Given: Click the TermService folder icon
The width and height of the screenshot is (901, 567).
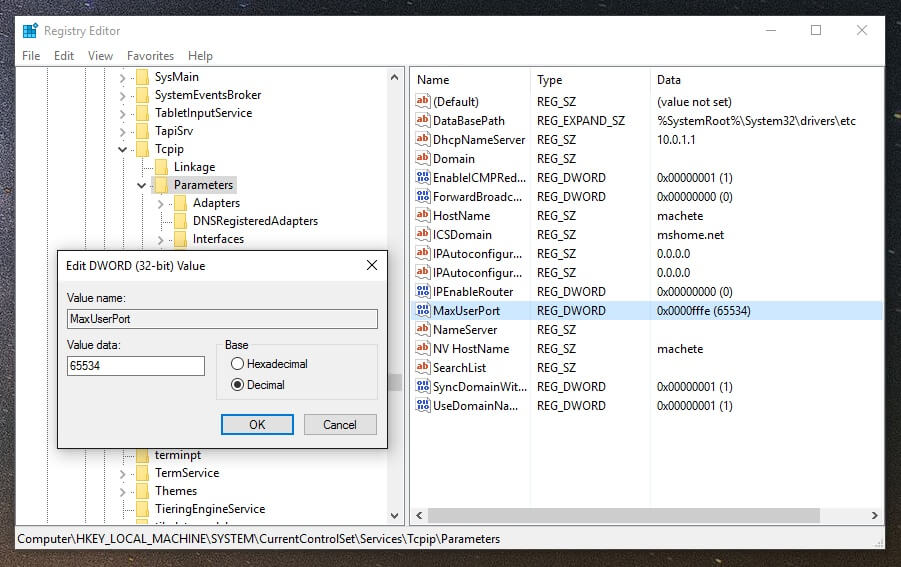Looking at the screenshot, I should (143, 473).
